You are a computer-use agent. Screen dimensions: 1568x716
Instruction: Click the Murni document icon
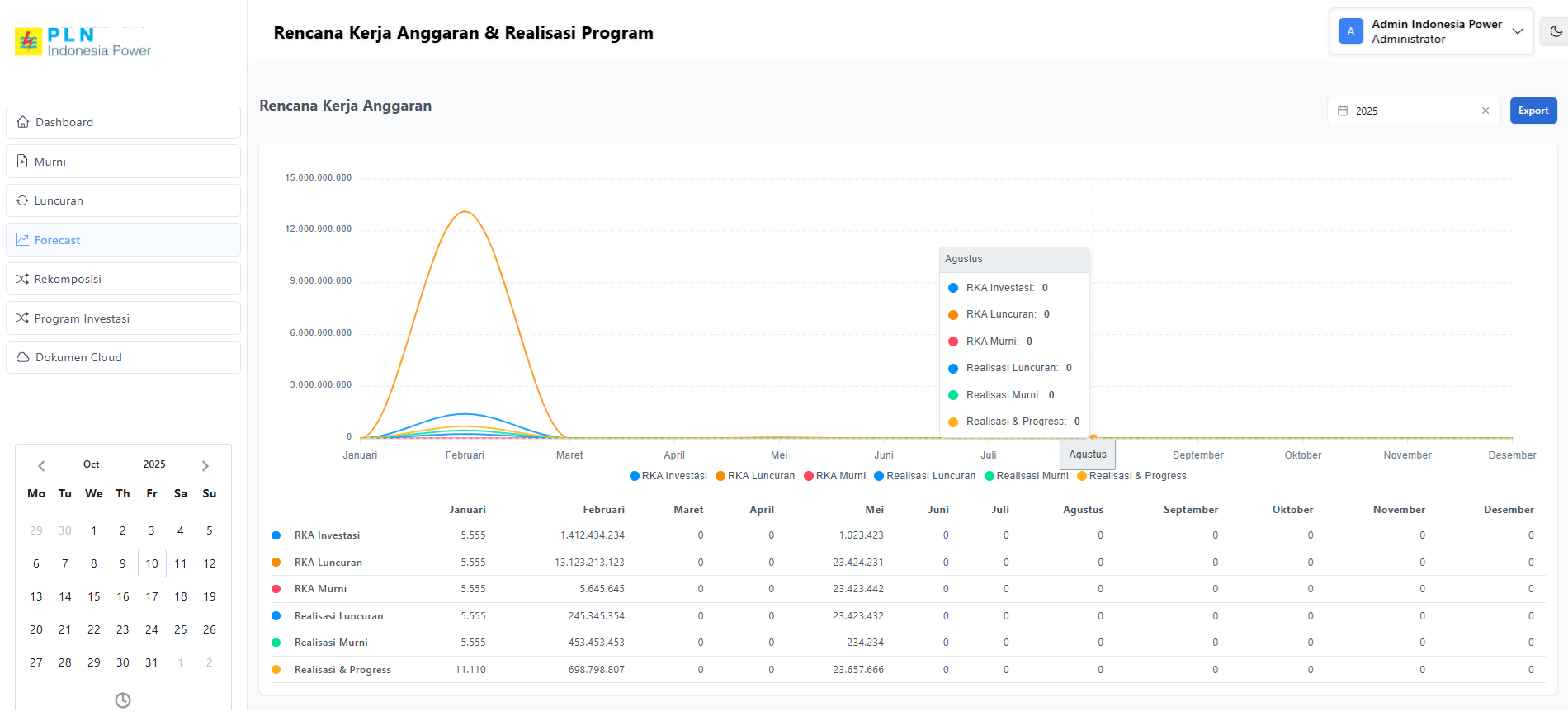pos(22,162)
